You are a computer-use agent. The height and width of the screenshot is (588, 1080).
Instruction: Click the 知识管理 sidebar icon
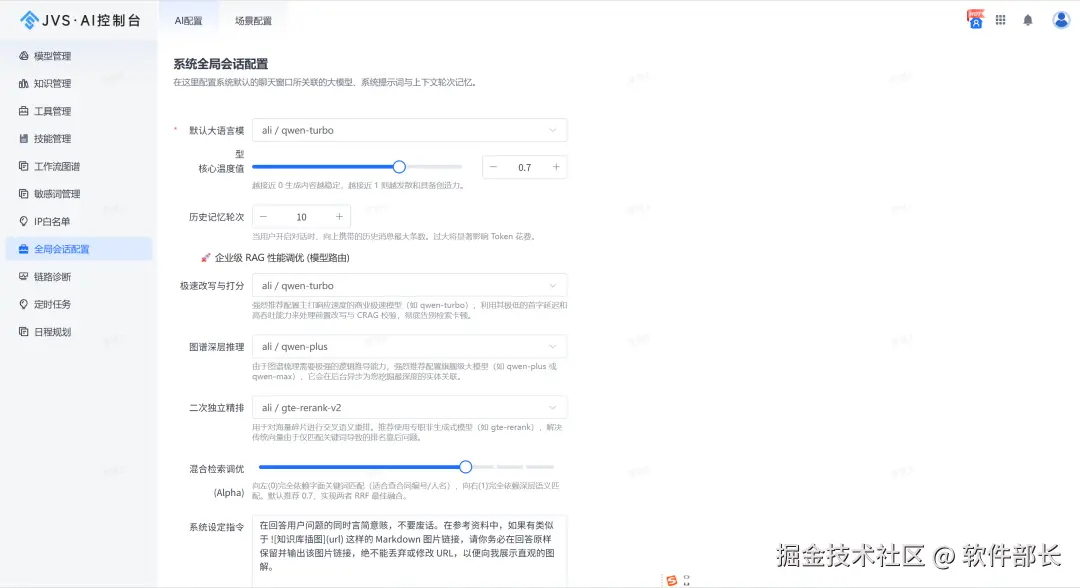coord(23,83)
